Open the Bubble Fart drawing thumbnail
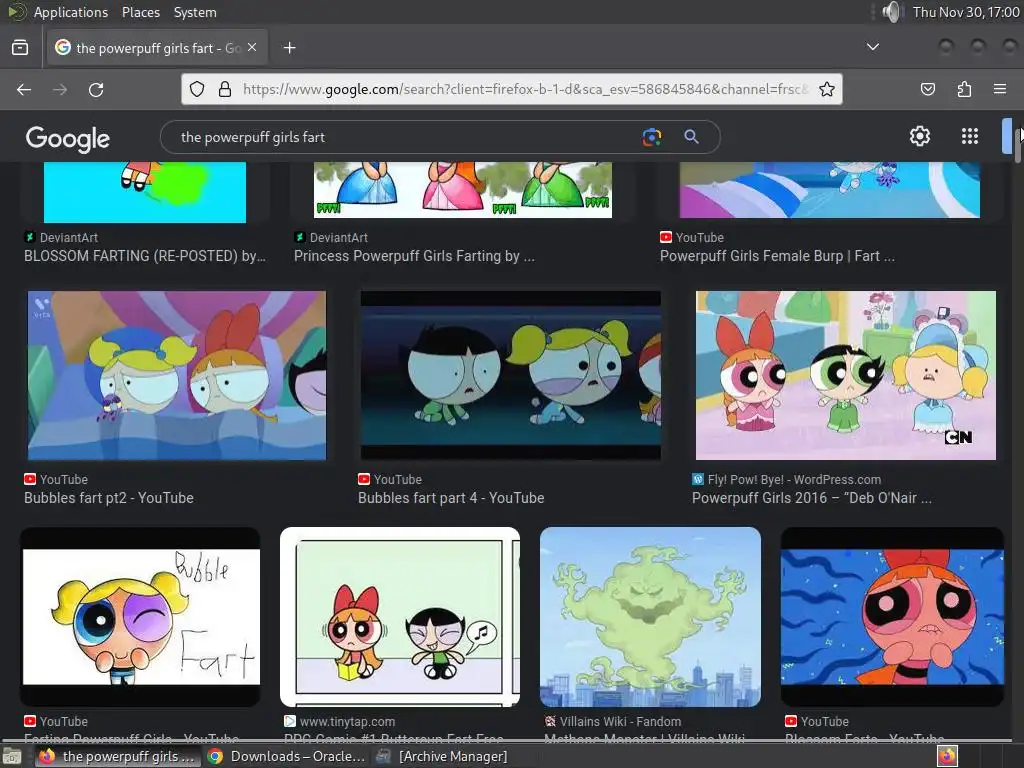This screenshot has width=1024, height=768. (x=140, y=617)
